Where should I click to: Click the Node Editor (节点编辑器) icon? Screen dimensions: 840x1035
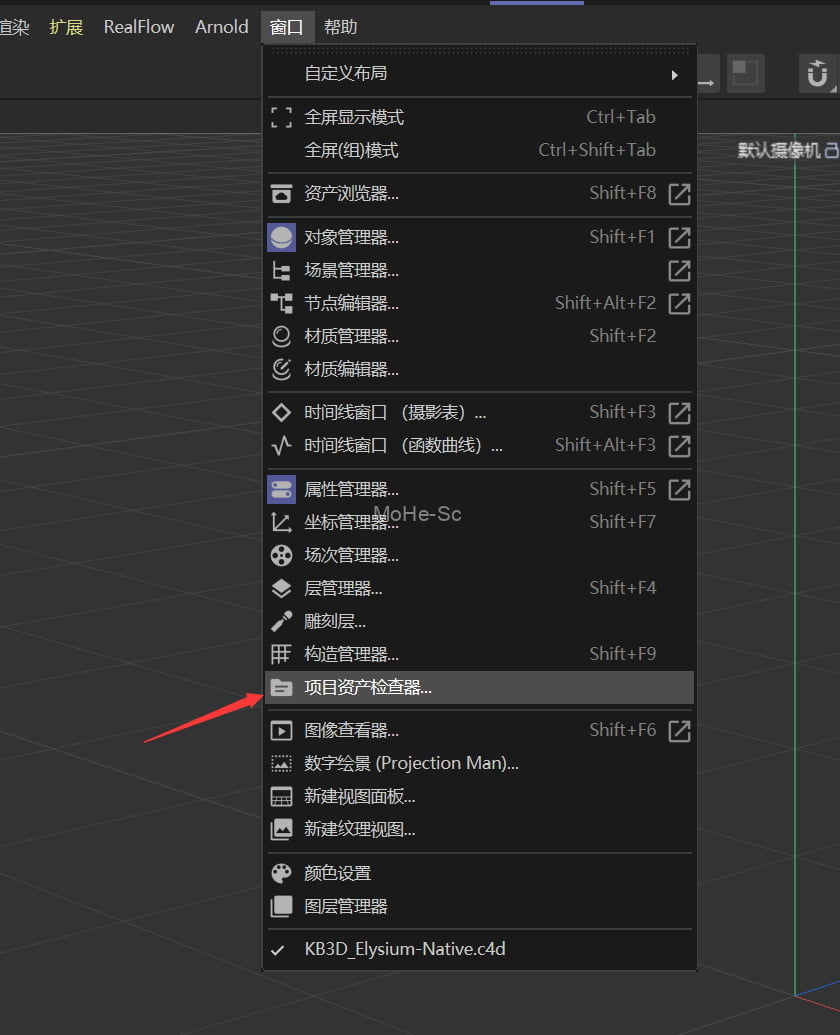[x=282, y=303]
